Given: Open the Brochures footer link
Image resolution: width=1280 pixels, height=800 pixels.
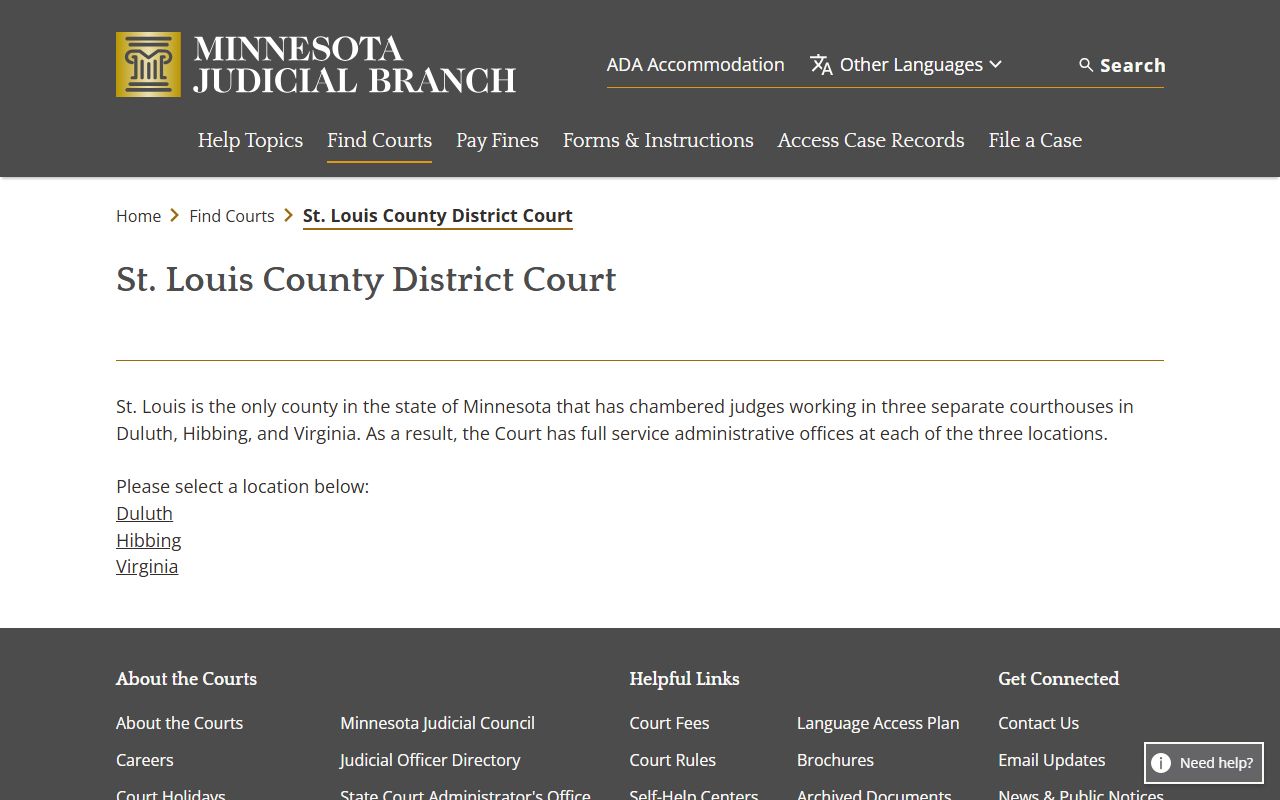Looking at the screenshot, I should [835, 760].
